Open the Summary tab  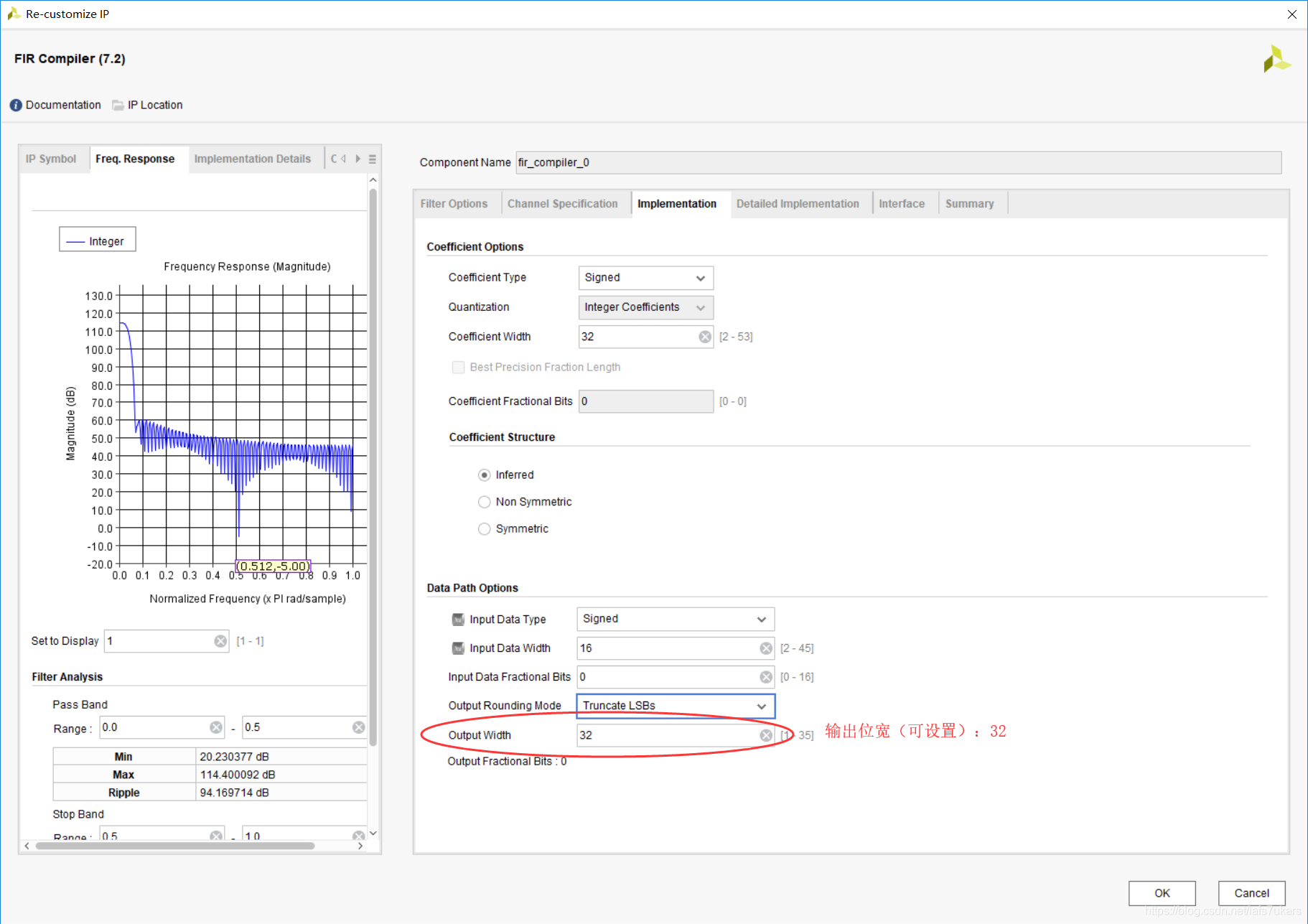coord(970,204)
